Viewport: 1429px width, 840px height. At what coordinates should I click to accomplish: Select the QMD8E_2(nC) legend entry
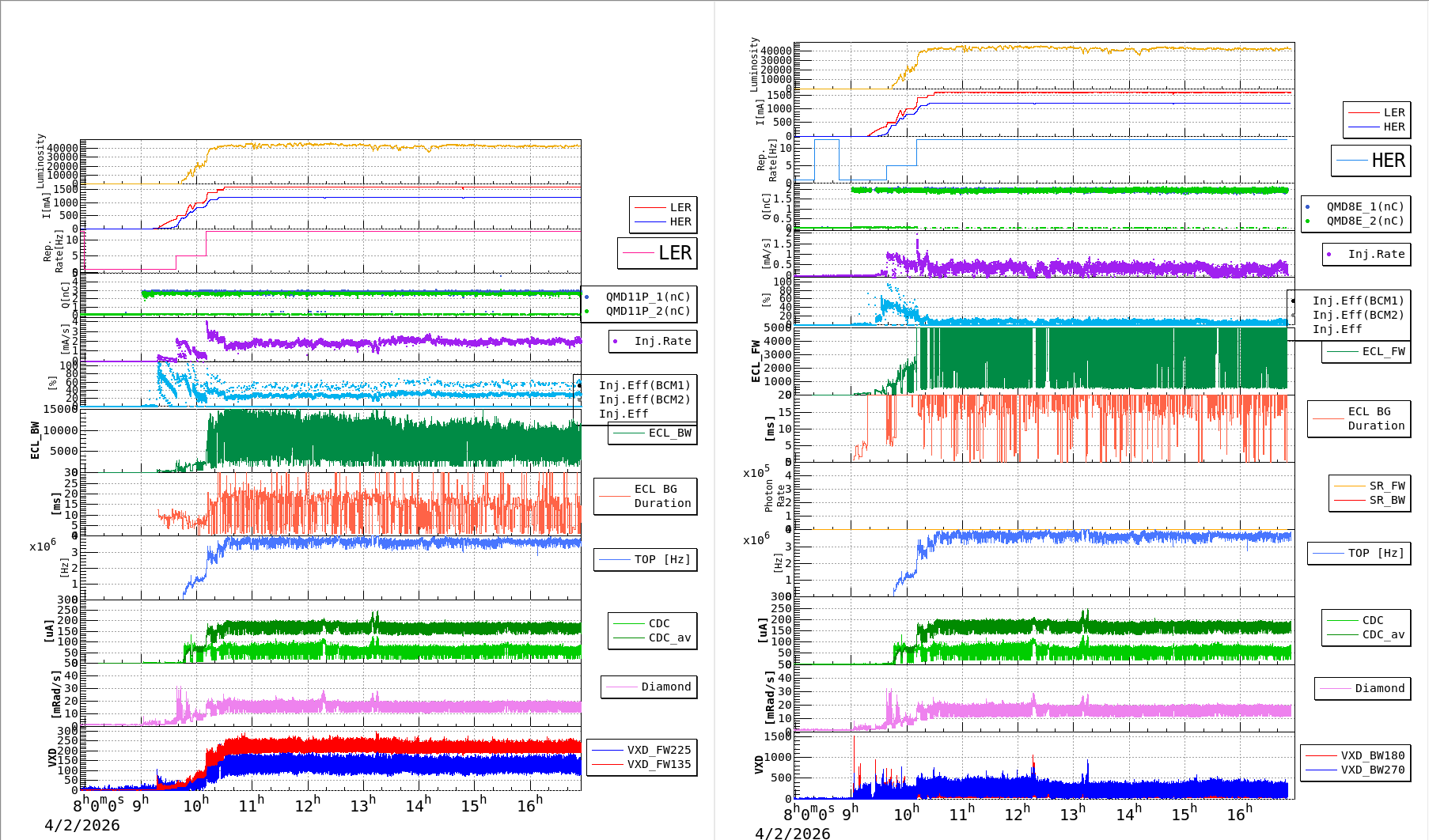click(1364, 221)
